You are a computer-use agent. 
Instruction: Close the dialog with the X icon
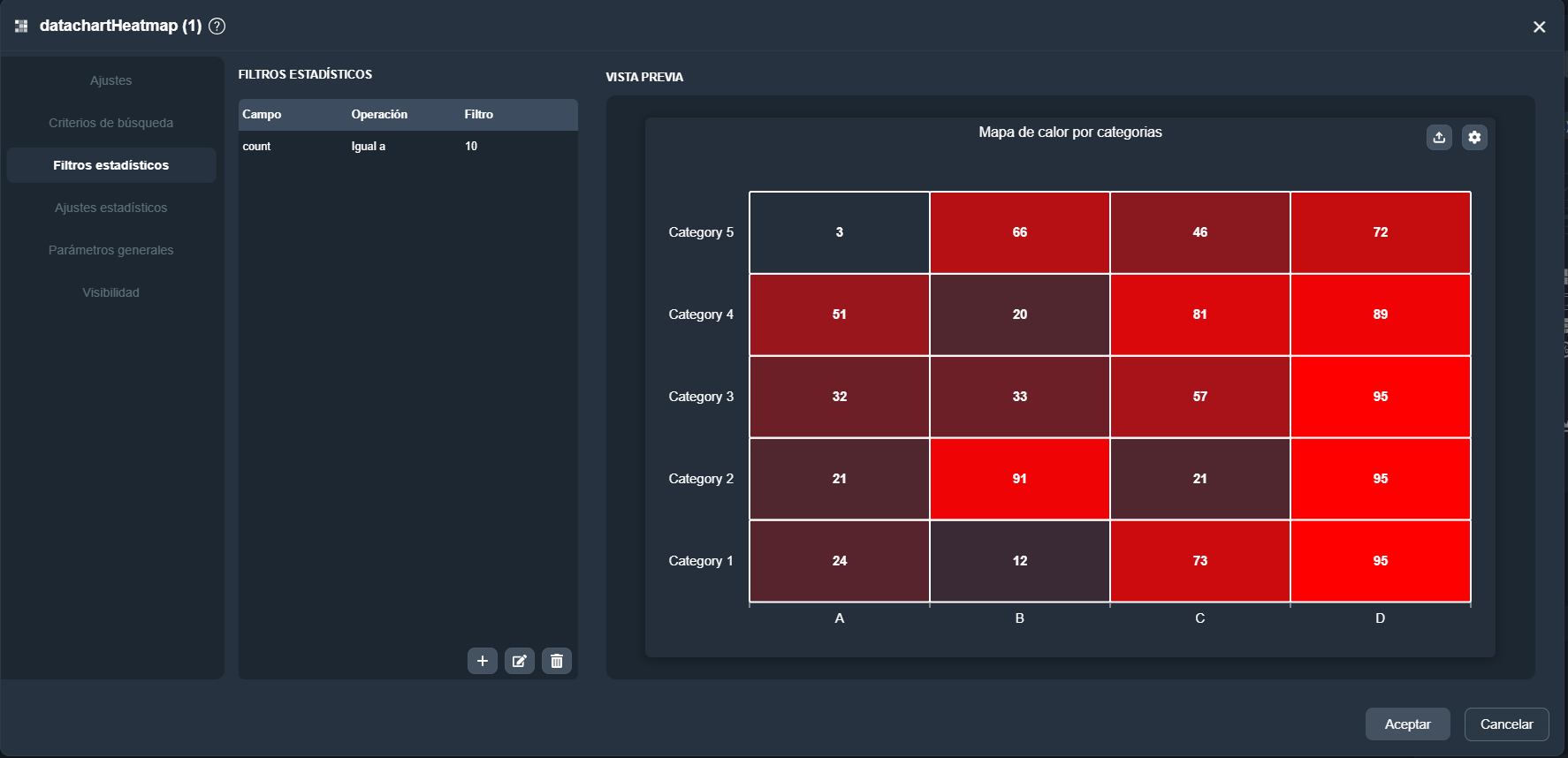(x=1539, y=27)
